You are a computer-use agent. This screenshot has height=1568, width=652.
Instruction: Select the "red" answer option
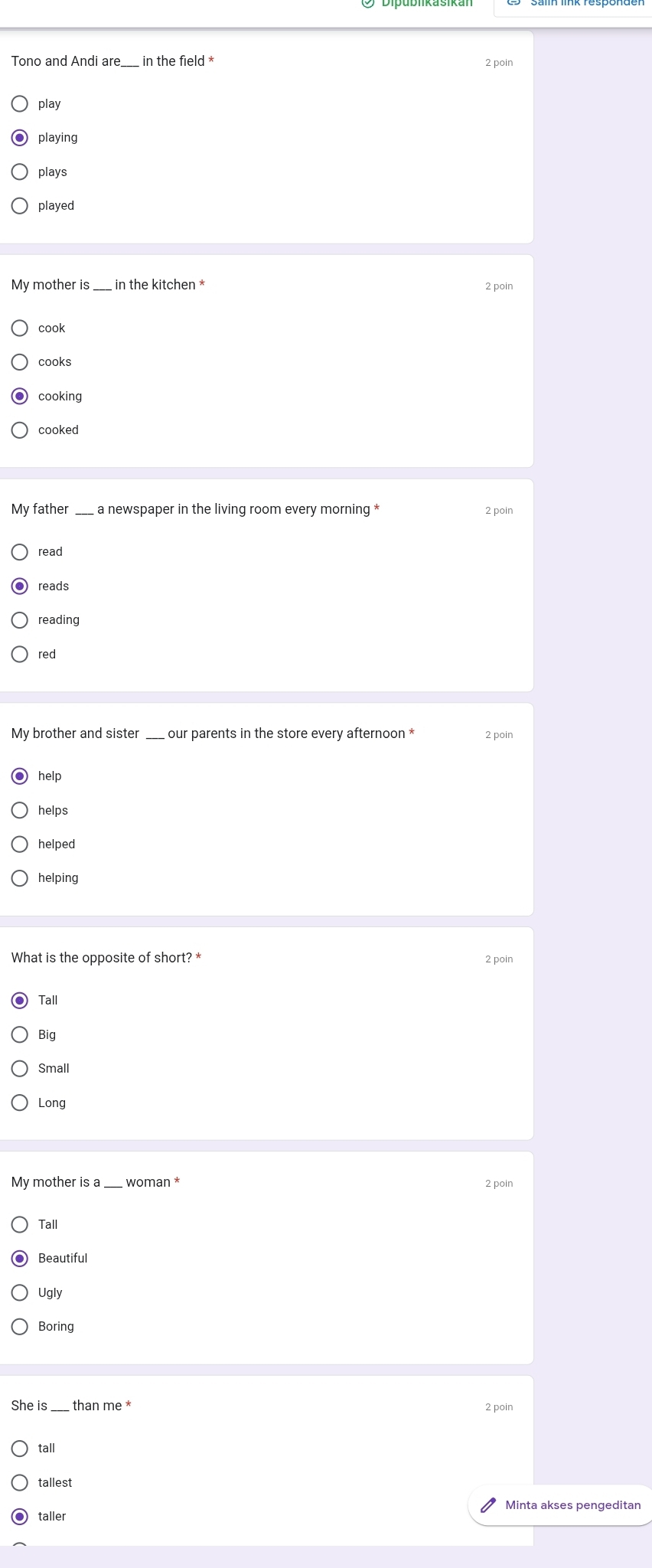[x=20, y=654]
